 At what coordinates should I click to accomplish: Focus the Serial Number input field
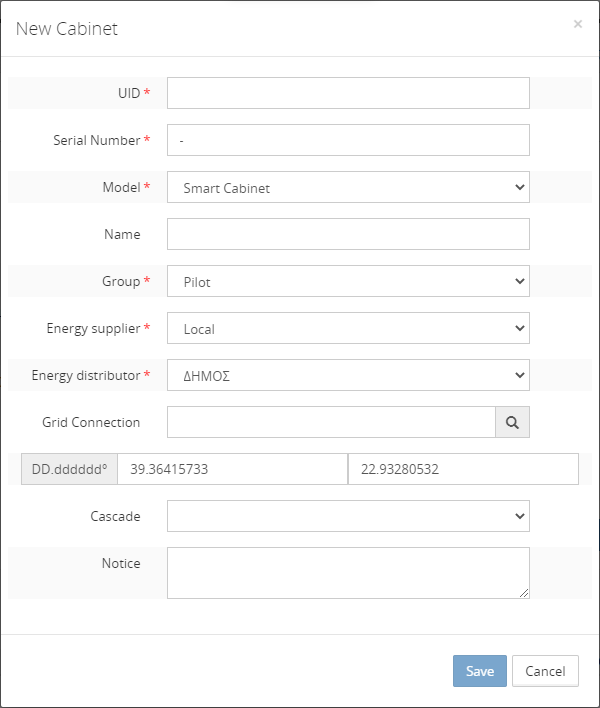point(348,140)
